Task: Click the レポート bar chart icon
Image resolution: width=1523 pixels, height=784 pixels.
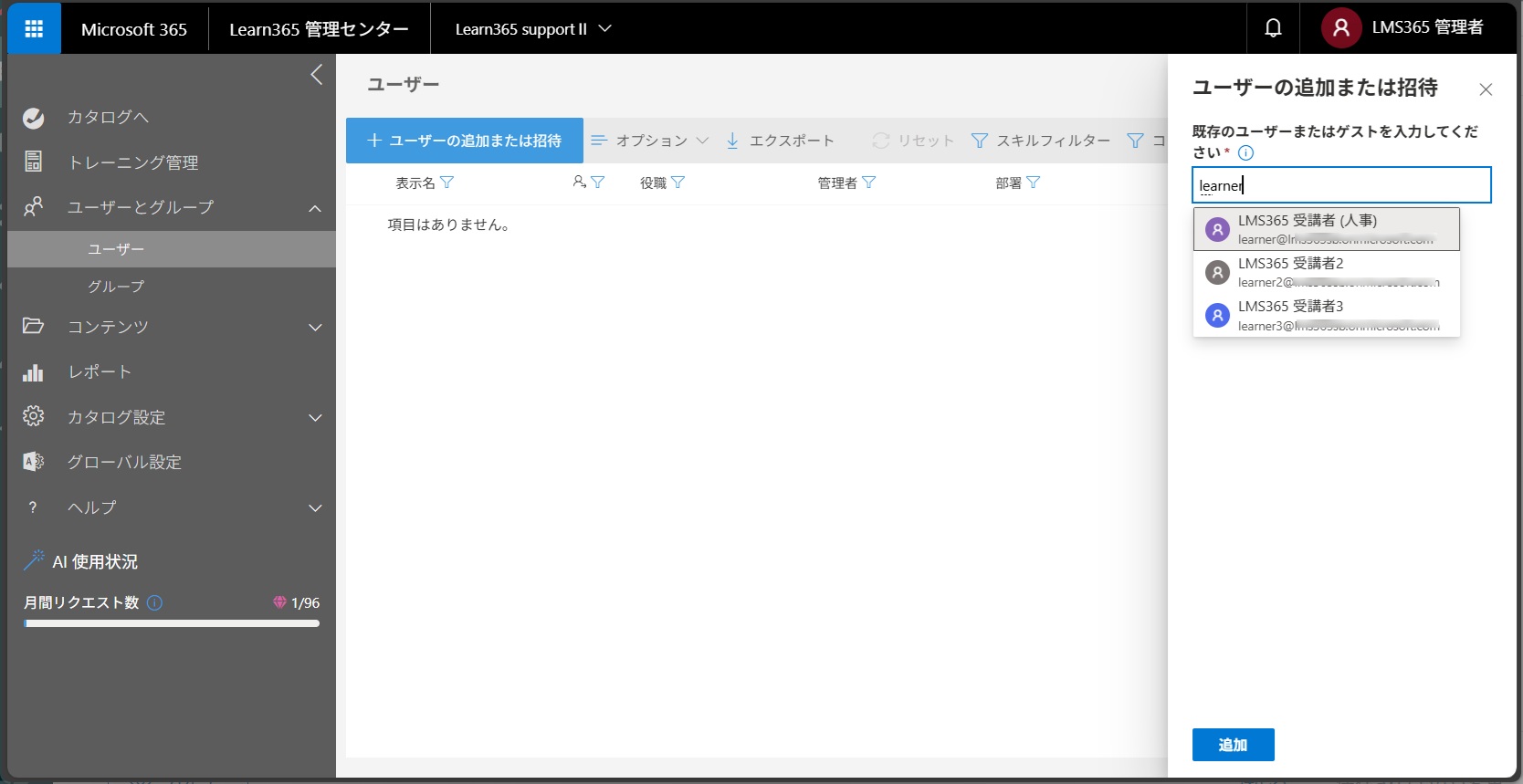Action: 34,371
